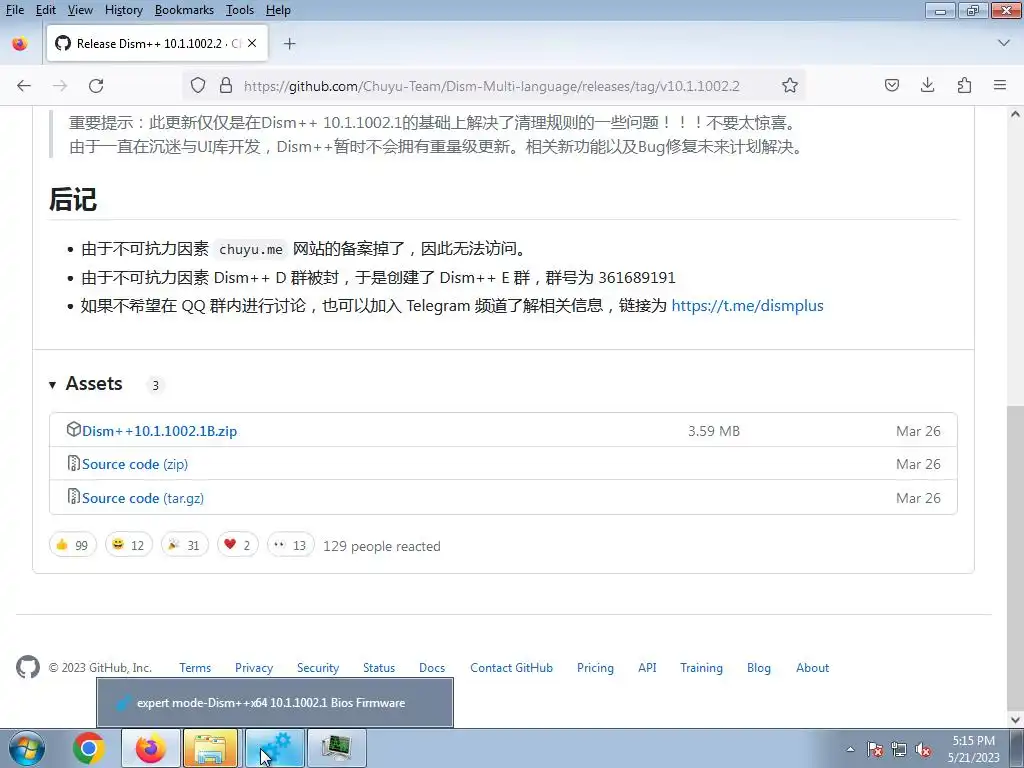Image resolution: width=1024 pixels, height=768 pixels.
Task: Open the Help menu
Action: [278, 10]
